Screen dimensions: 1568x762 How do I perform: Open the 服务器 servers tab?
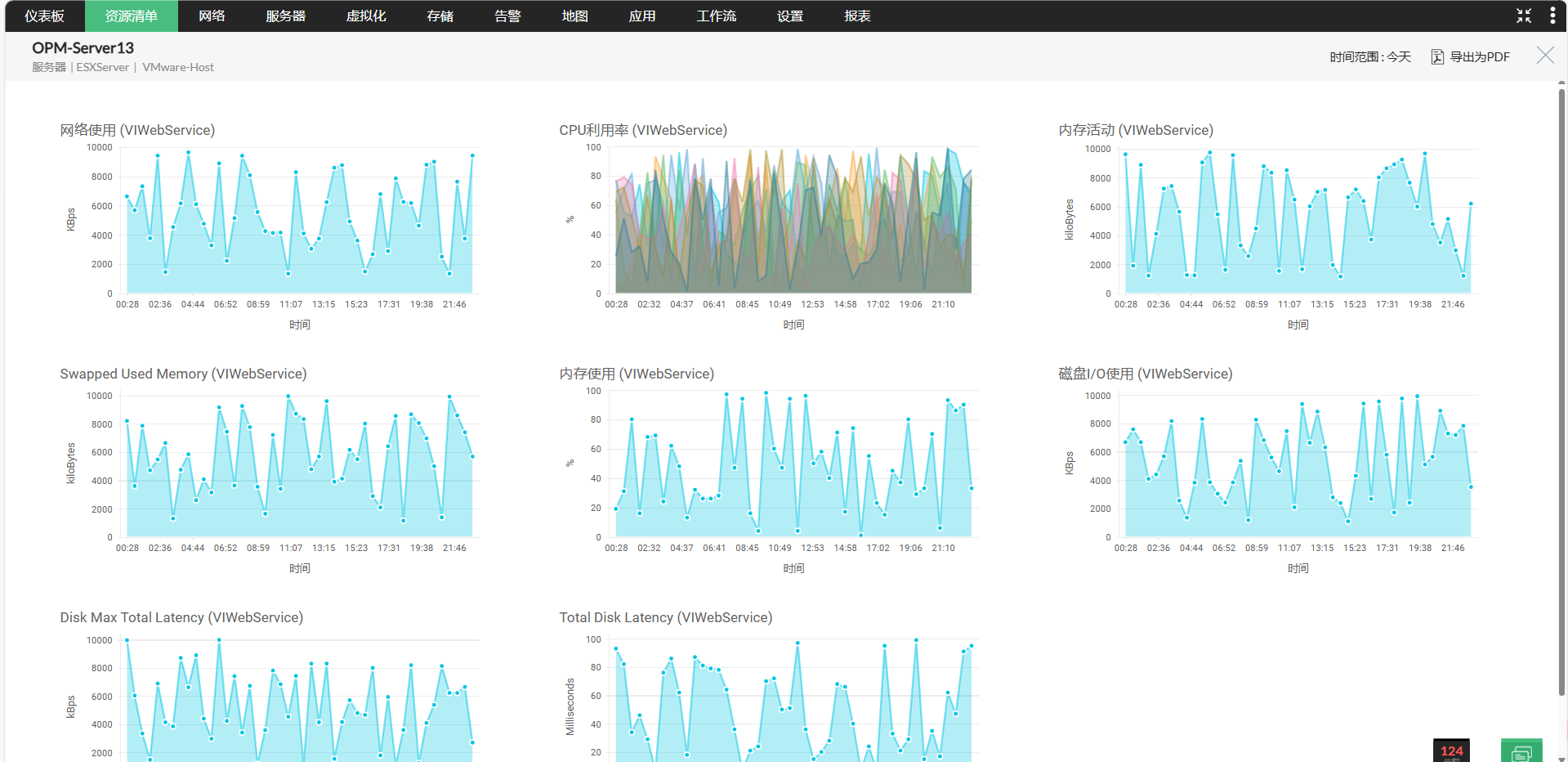pyautogui.click(x=285, y=16)
